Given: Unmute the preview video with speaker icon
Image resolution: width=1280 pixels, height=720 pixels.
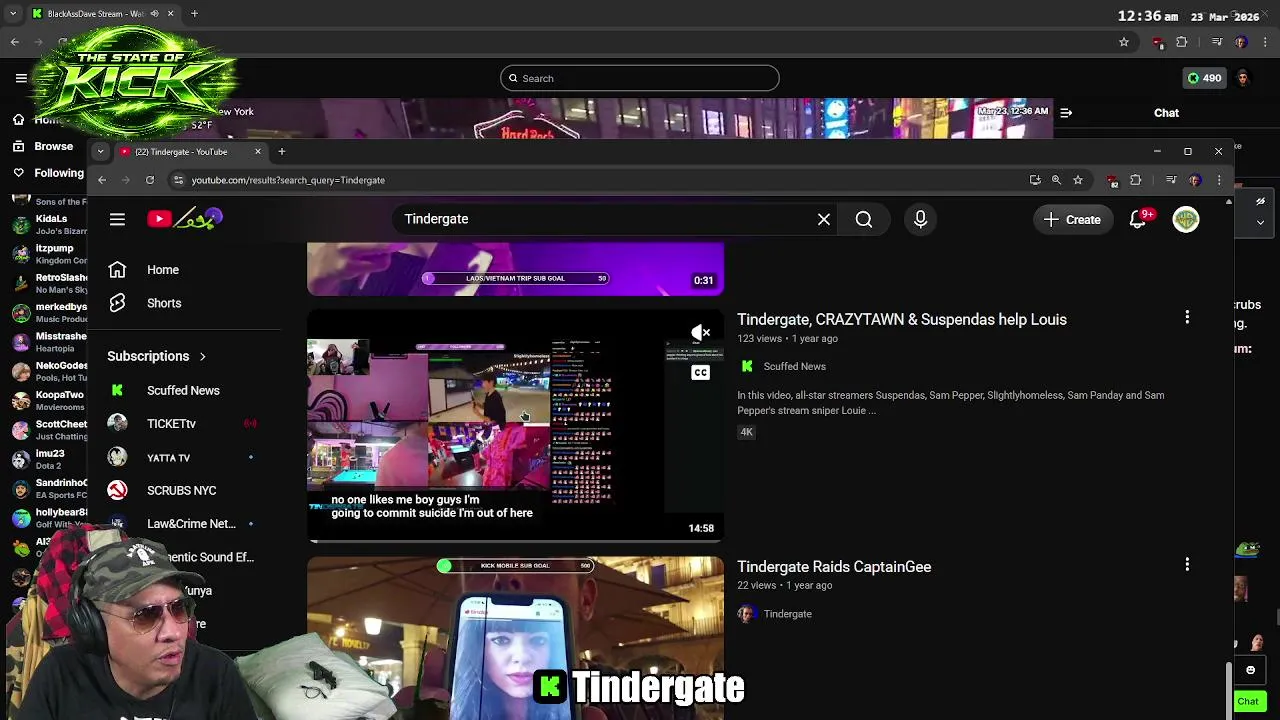Looking at the screenshot, I should (701, 332).
